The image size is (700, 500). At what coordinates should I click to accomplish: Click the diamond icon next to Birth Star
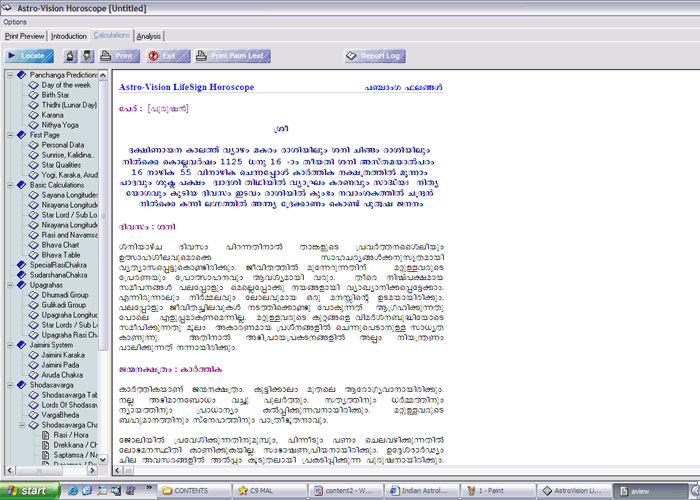(x=33, y=95)
